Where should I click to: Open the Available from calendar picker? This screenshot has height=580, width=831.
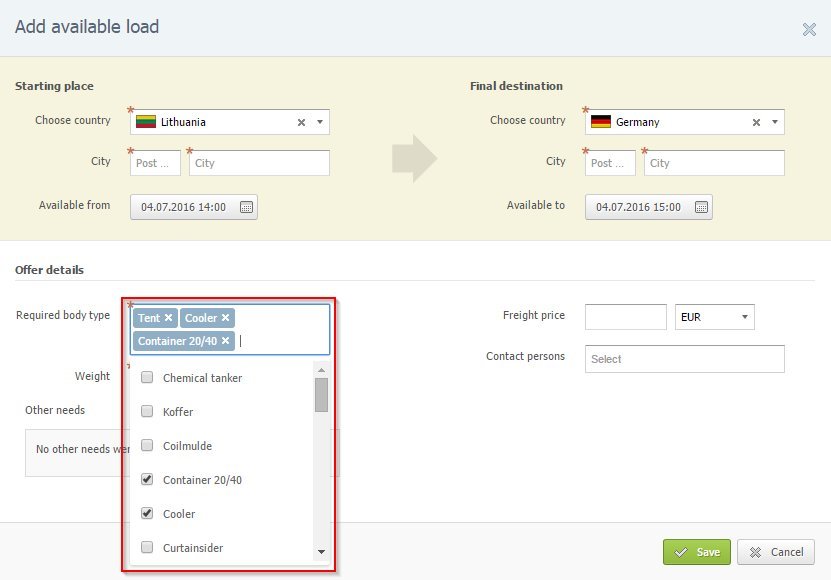click(246, 208)
